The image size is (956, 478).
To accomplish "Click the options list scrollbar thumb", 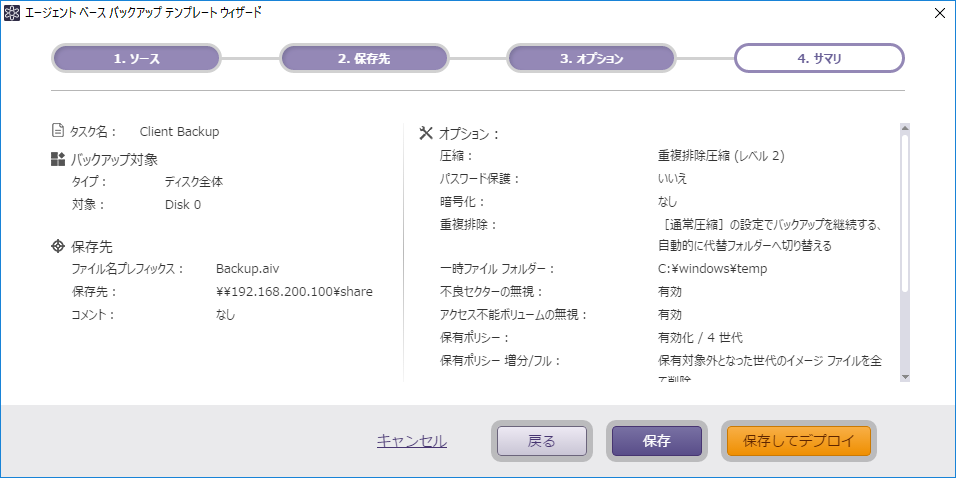I will point(904,212).
